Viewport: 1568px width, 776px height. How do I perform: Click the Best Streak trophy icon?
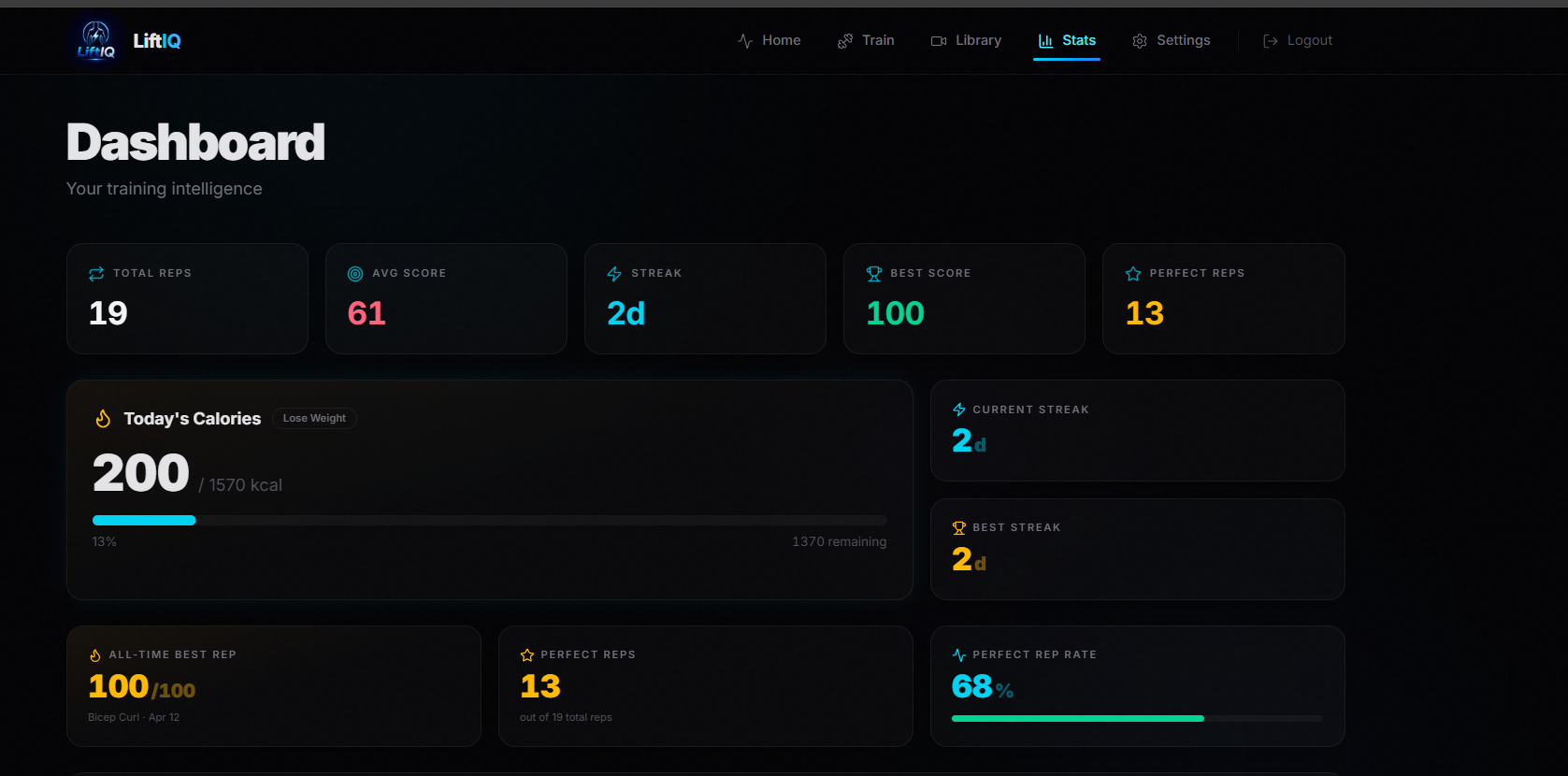(958, 528)
